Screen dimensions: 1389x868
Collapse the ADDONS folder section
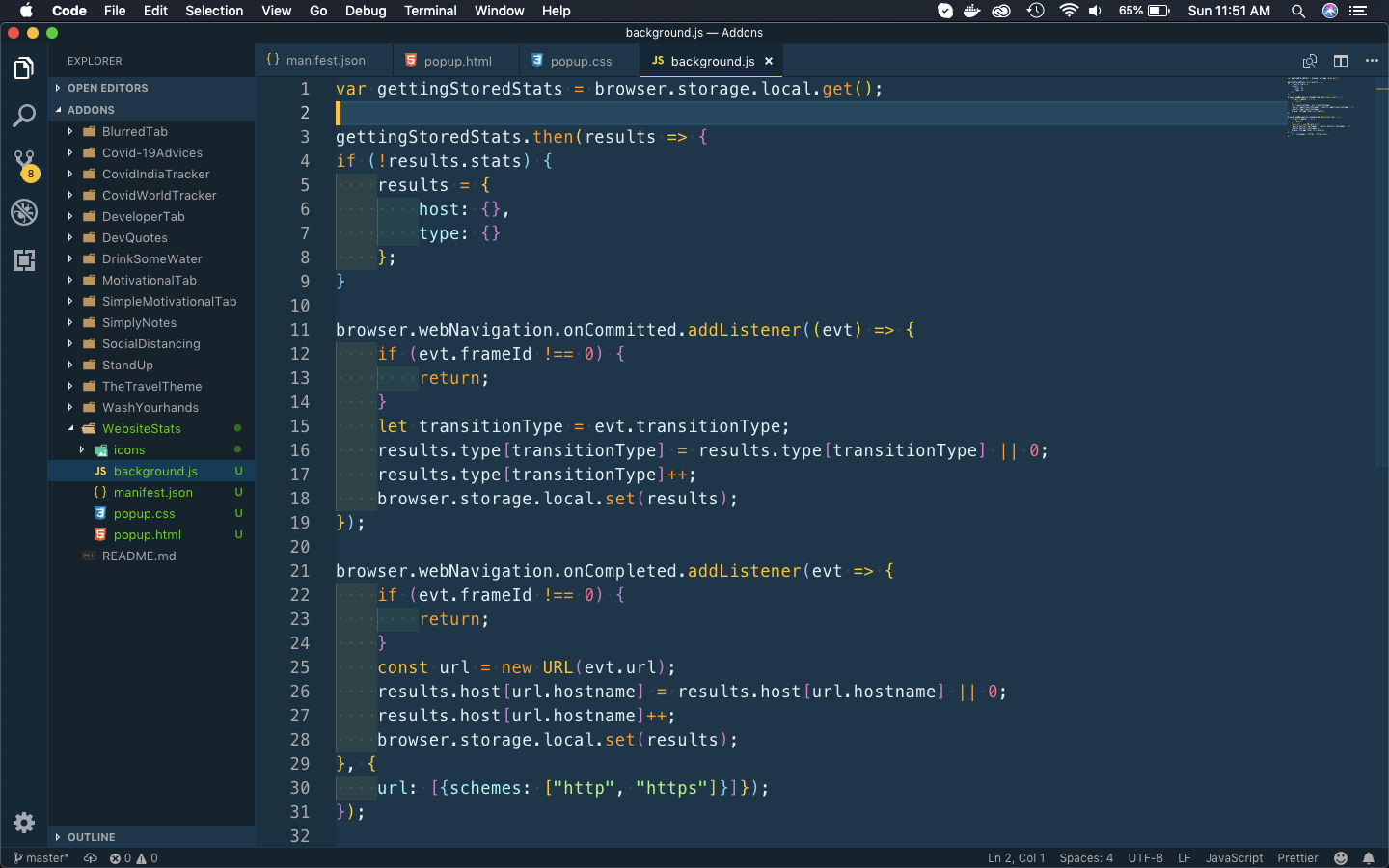[151, 110]
